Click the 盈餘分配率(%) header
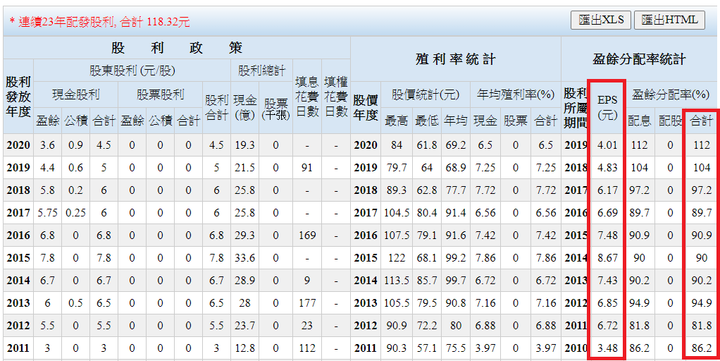 [670, 95]
